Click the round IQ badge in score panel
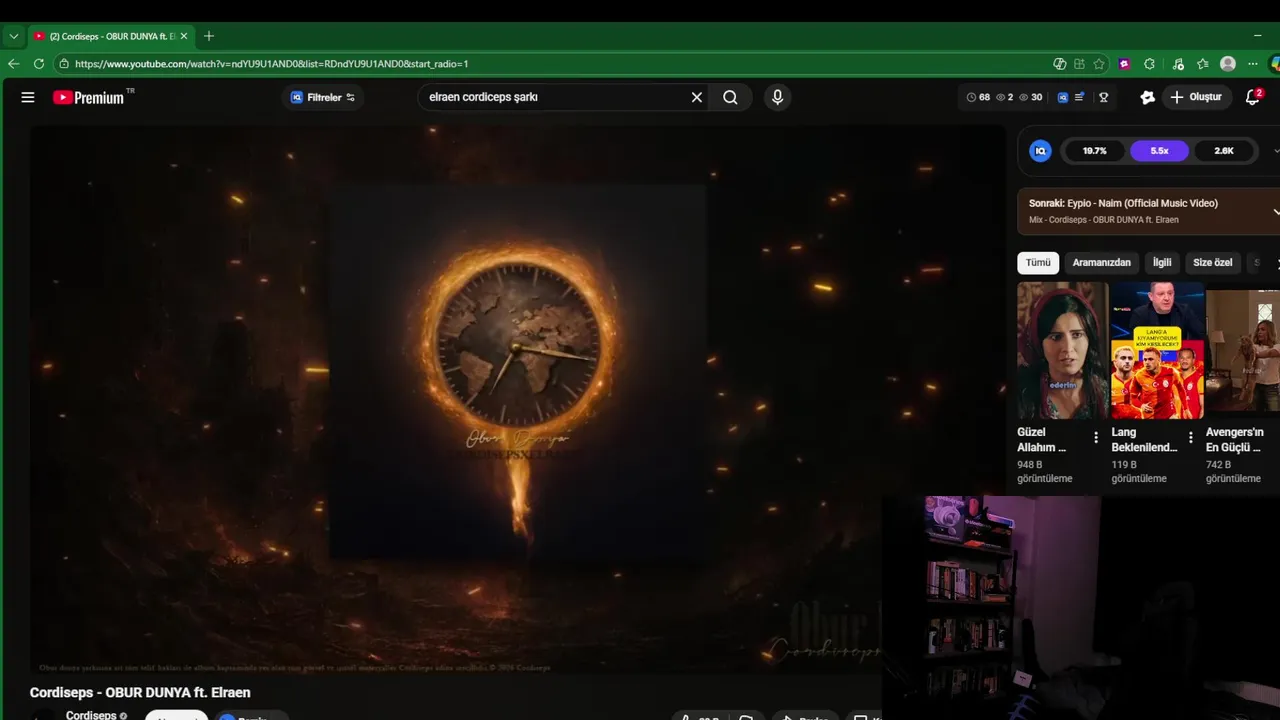 pyautogui.click(x=1041, y=151)
